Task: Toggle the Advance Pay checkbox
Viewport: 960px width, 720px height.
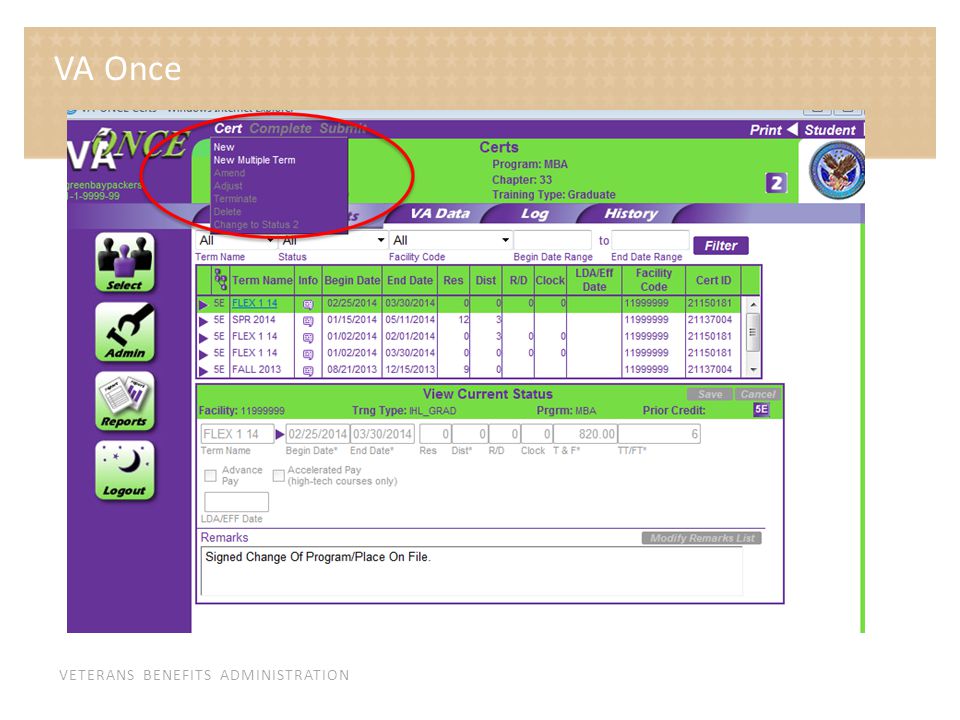Action: [210, 475]
